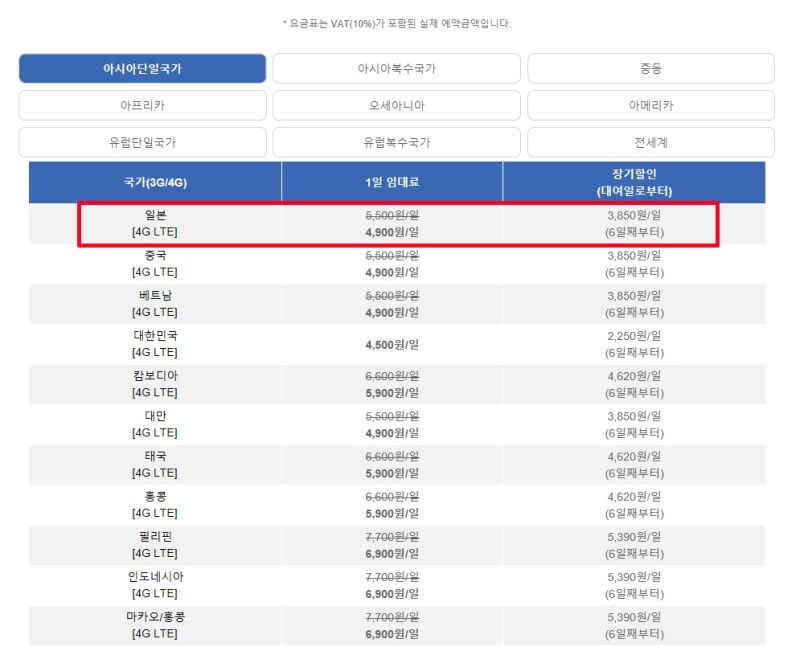Click the 장기할인 column header
The image size is (800, 647).
(x=634, y=182)
